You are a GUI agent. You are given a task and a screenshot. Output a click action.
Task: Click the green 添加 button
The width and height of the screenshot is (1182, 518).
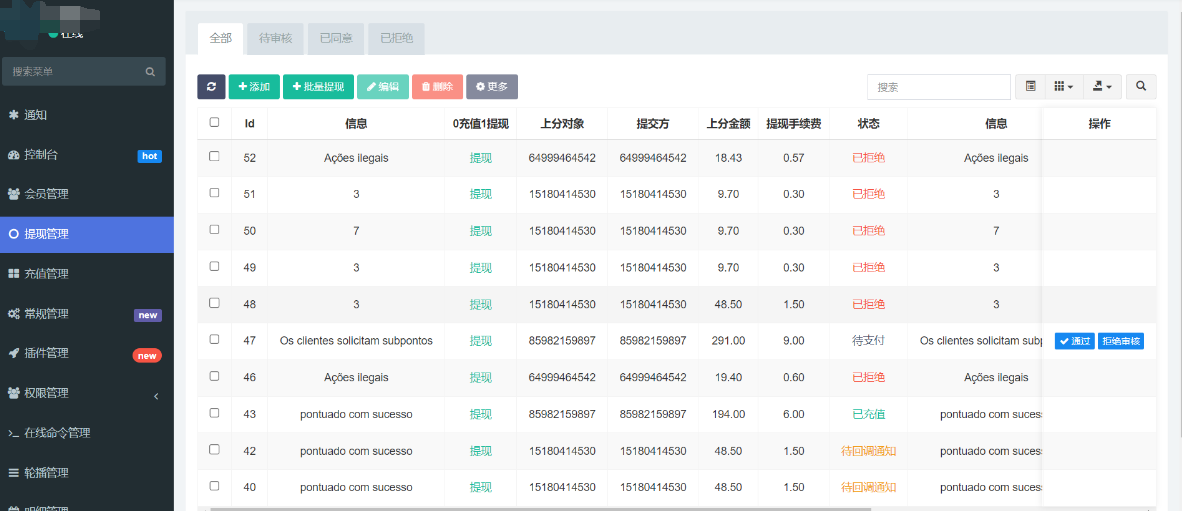(x=254, y=87)
